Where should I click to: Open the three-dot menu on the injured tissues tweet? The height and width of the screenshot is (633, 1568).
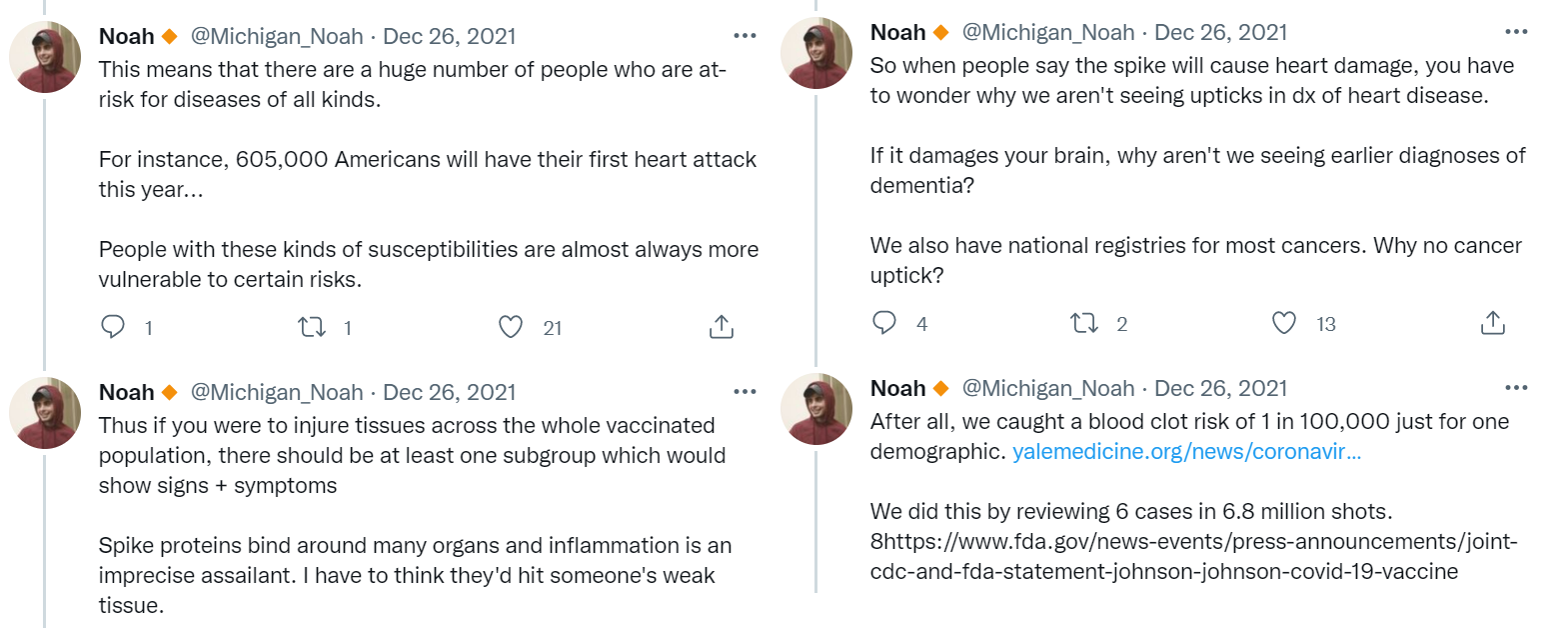pos(745,392)
